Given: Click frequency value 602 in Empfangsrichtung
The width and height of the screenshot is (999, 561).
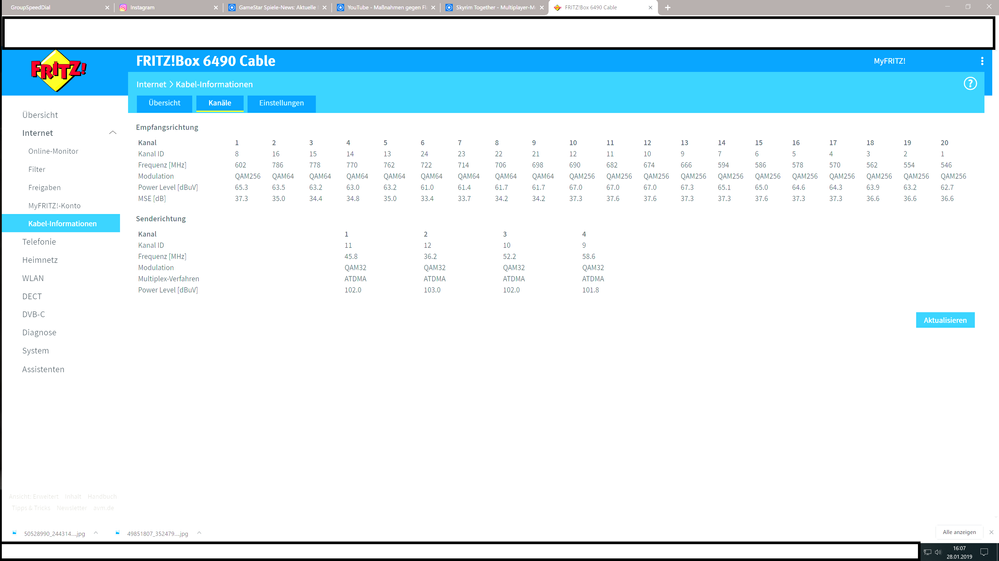Looking at the screenshot, I should point(240,165).
